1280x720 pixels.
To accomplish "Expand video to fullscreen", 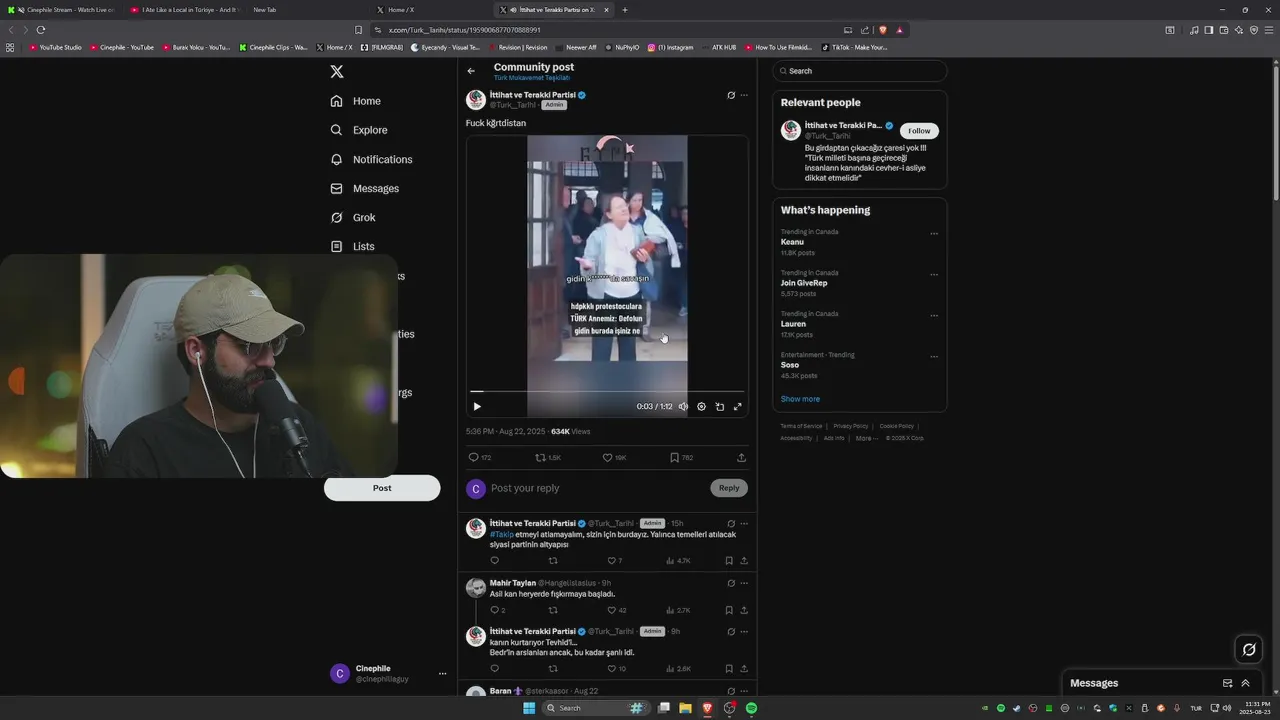I will (x=738, y=407).
